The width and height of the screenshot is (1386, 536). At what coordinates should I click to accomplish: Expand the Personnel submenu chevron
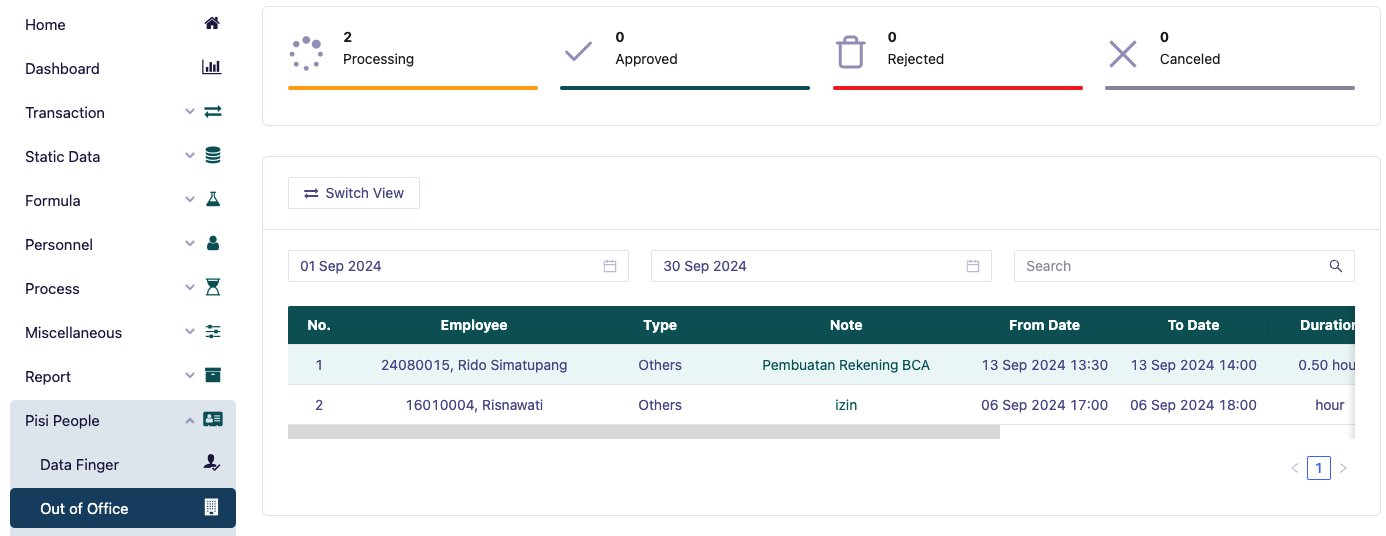pos(190,244)
